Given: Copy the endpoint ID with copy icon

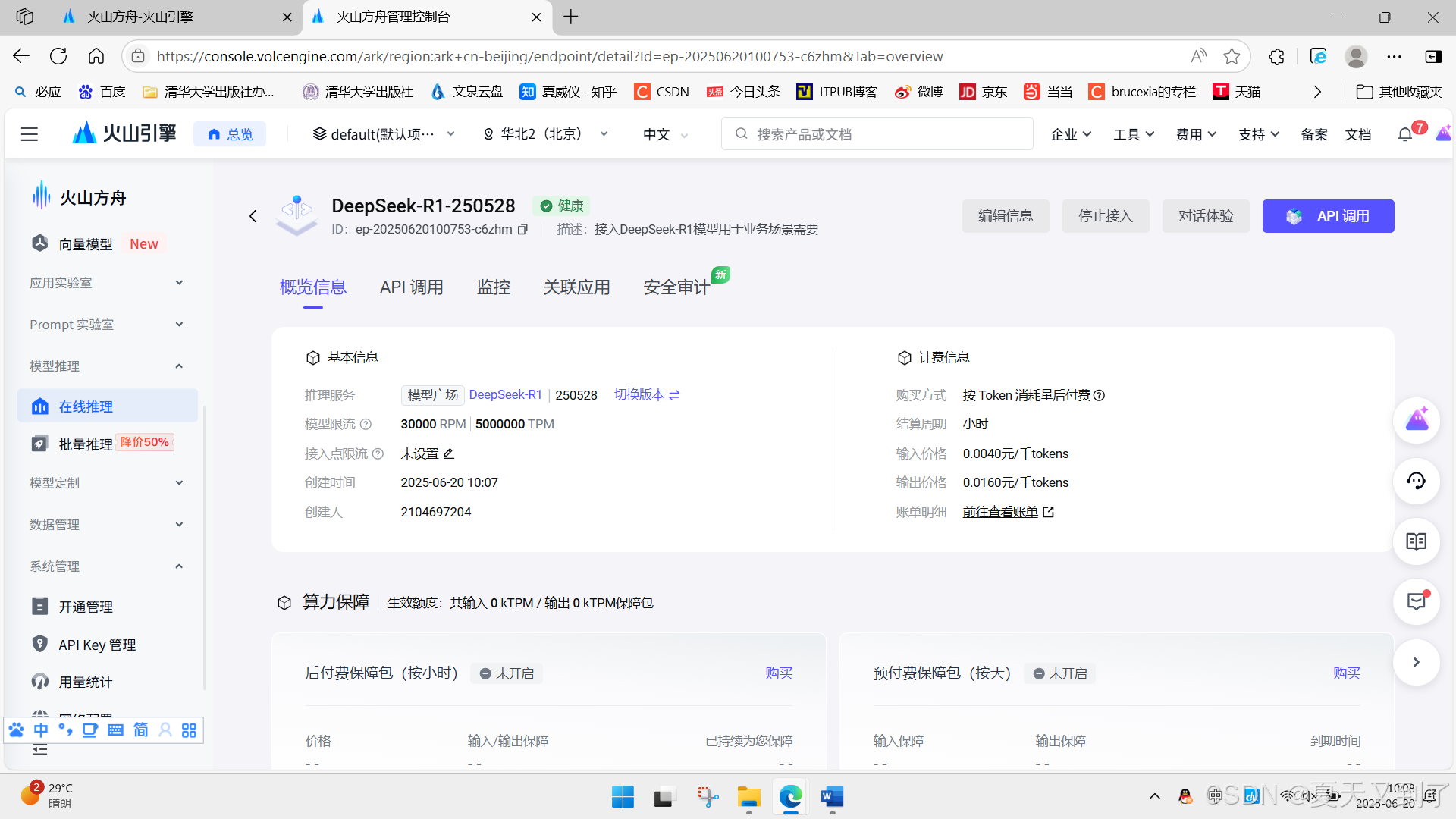Looking at the screenshot, I should coord(522,229).
